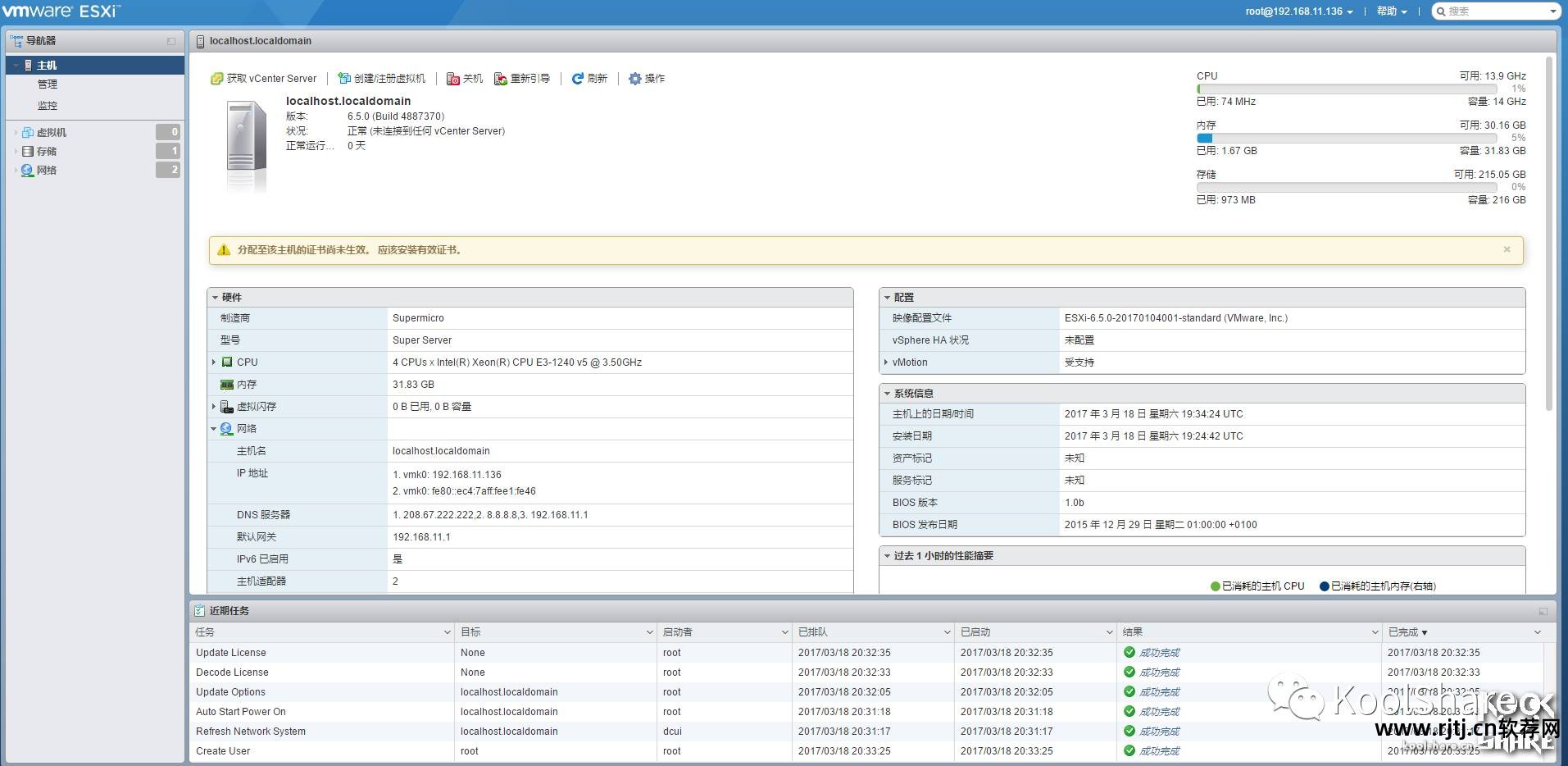The height and width of the screenshot is (766, 1568).
Task: Dismiss the certificate warning banner
Action: click(1507, 249)
